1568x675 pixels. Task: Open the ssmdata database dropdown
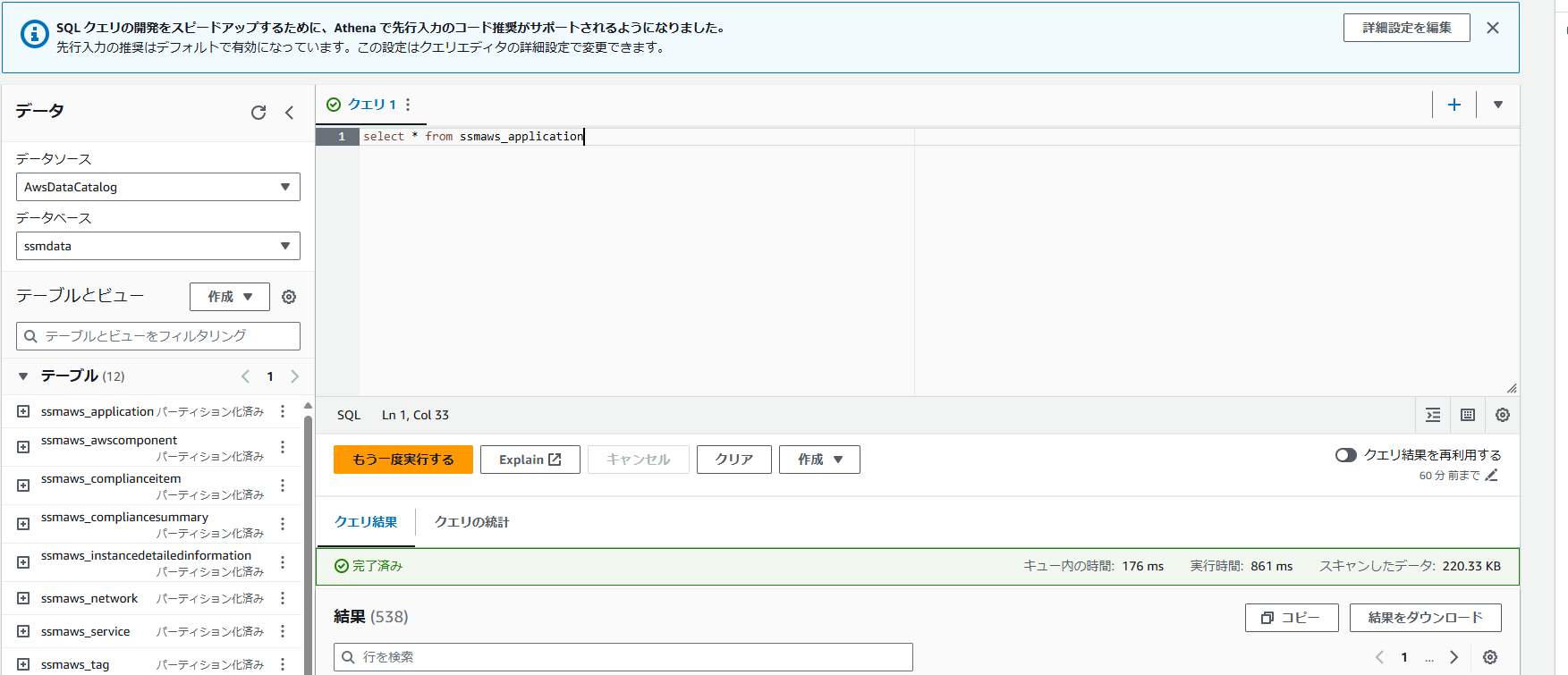click(158, 246)
